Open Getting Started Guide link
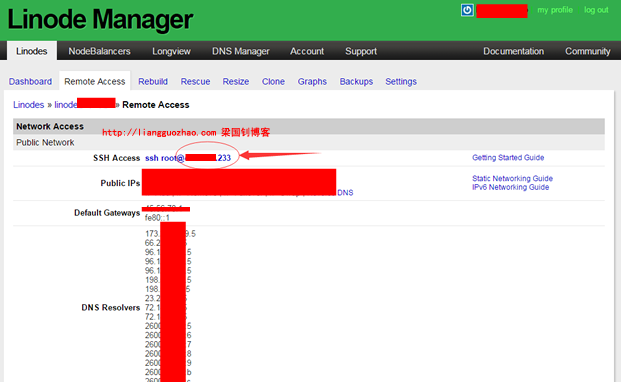The width and height of the screenshot is (621, 382). (508, 158)
